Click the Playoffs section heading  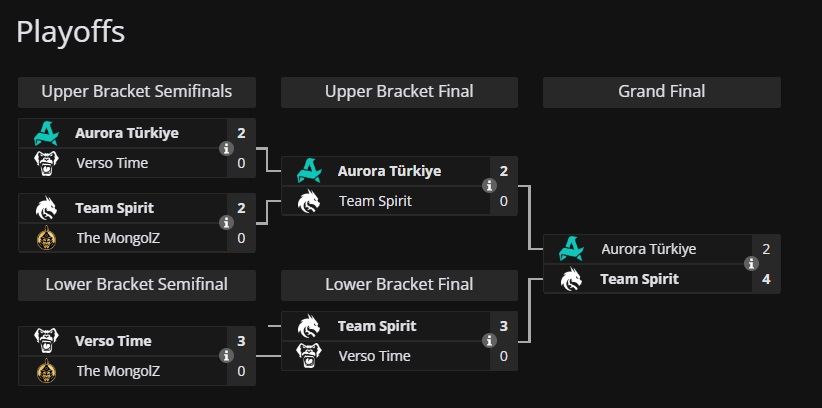(71, 32)
